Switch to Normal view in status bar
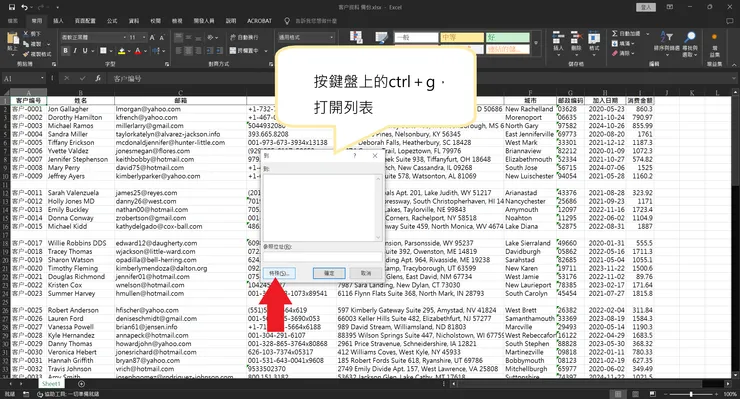 pos(618,394)
